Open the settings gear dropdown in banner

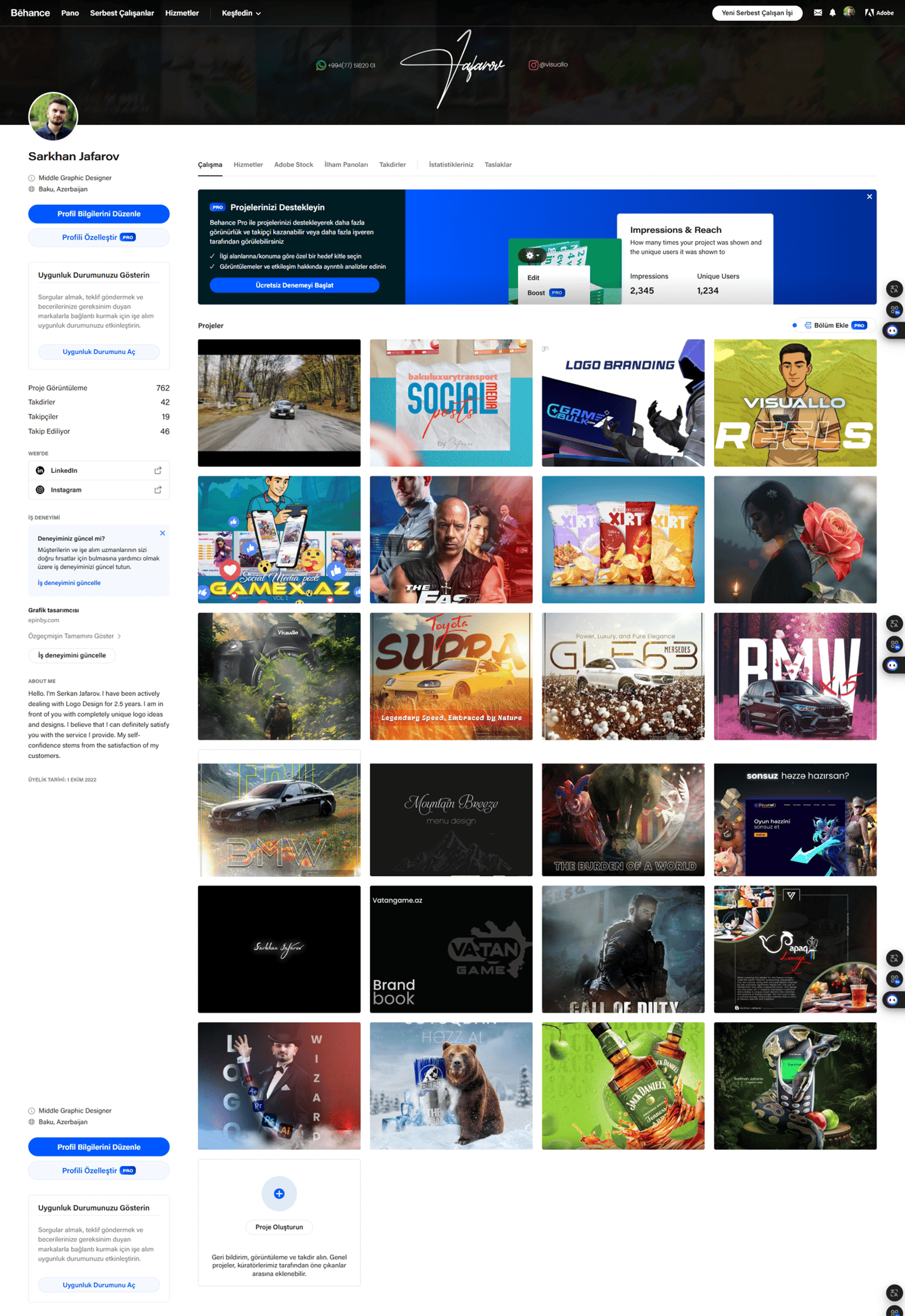pos(532,256)
